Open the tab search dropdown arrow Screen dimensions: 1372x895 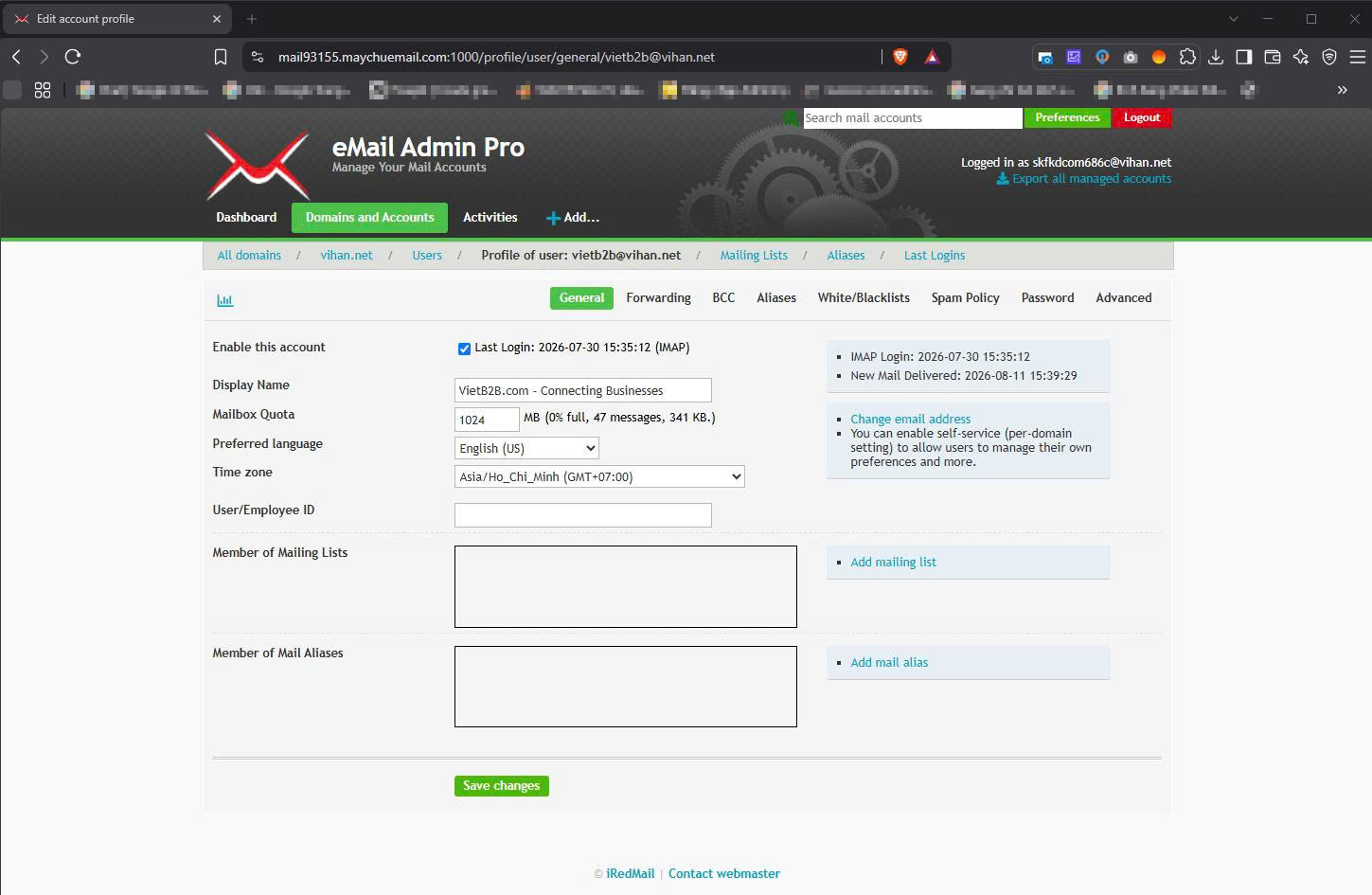(x=1234, y=19)
